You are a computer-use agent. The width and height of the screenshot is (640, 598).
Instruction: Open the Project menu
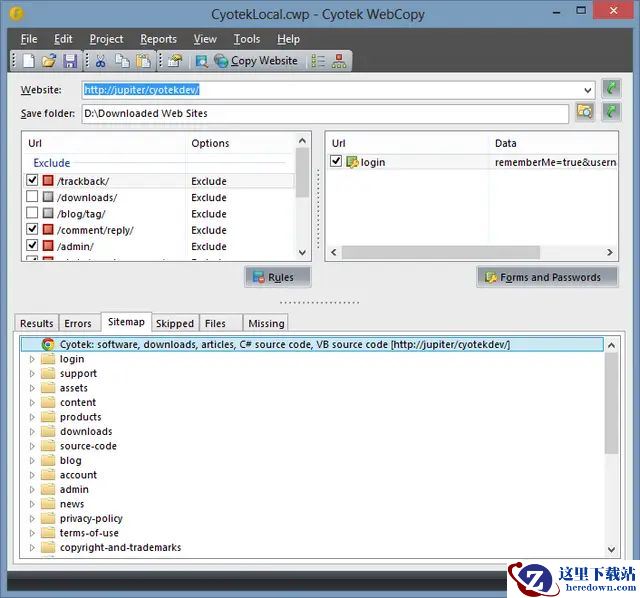(x=106, y=39)
